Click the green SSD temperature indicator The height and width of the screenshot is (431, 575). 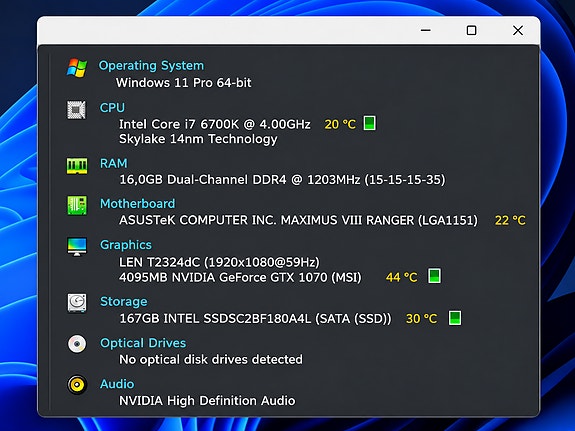click(x=455, y=318)
